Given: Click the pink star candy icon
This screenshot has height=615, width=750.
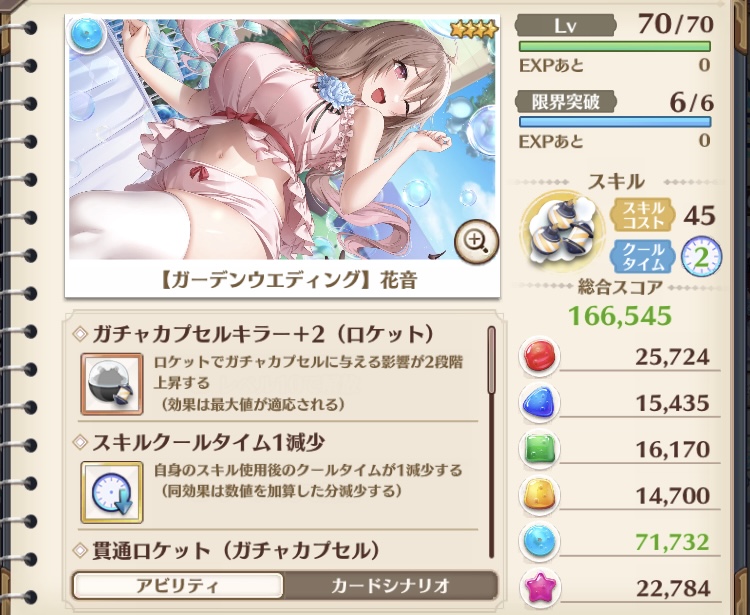Looking at the screenshot, I should 539,588.
